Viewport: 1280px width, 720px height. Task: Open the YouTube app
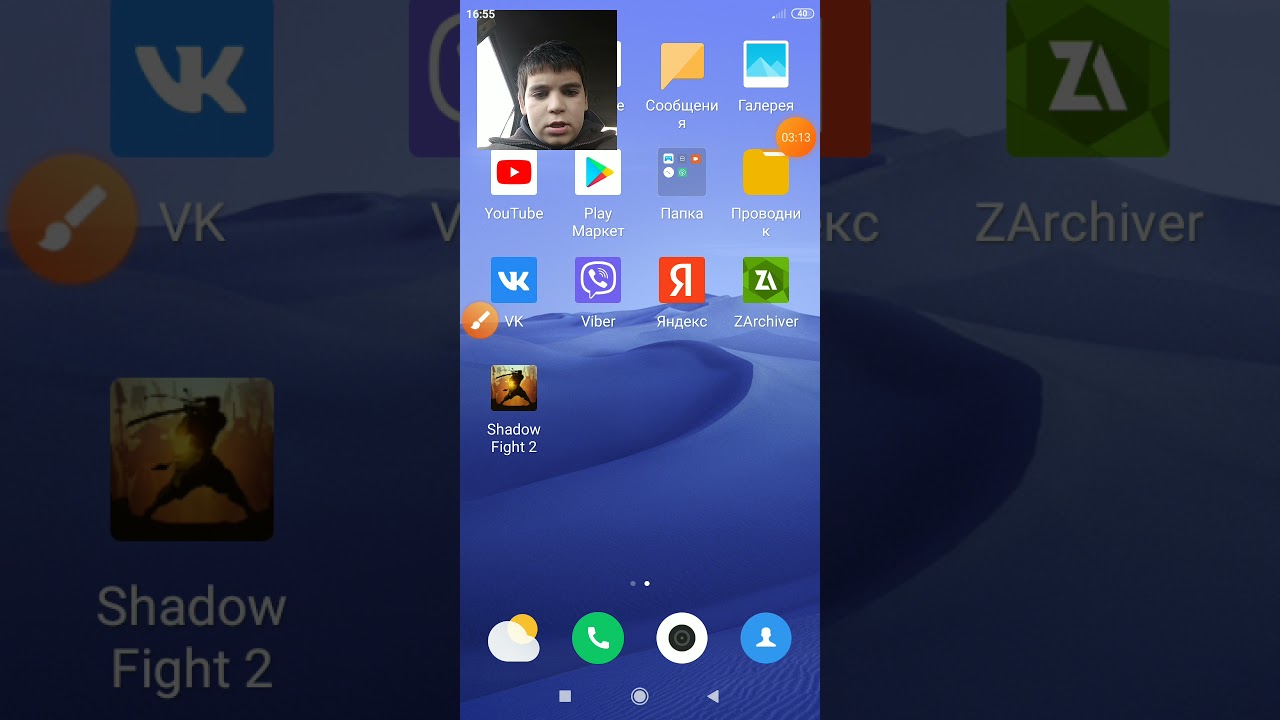coord(514,172)
